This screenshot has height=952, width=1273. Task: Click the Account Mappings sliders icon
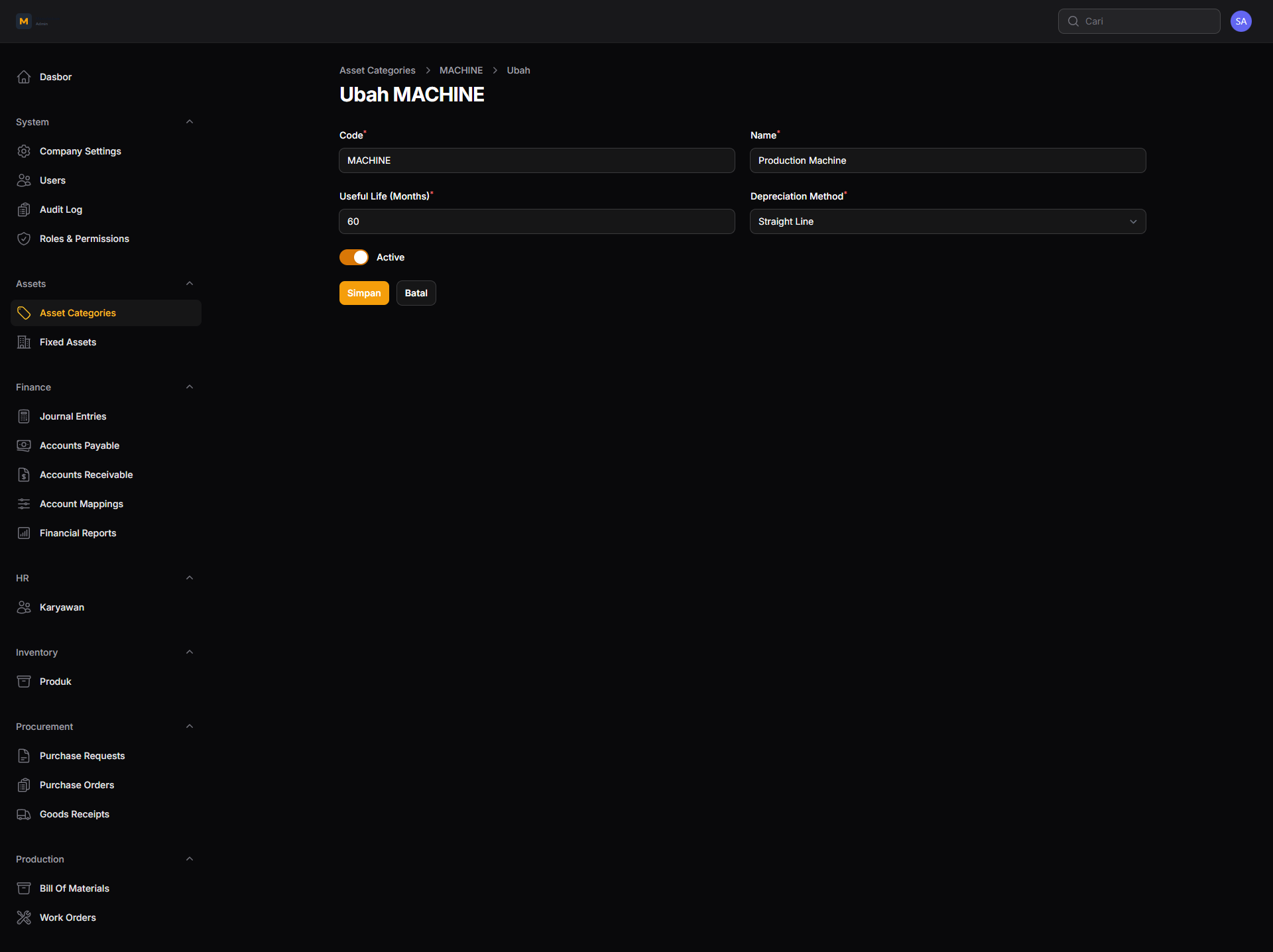click(x=24, y=504)
